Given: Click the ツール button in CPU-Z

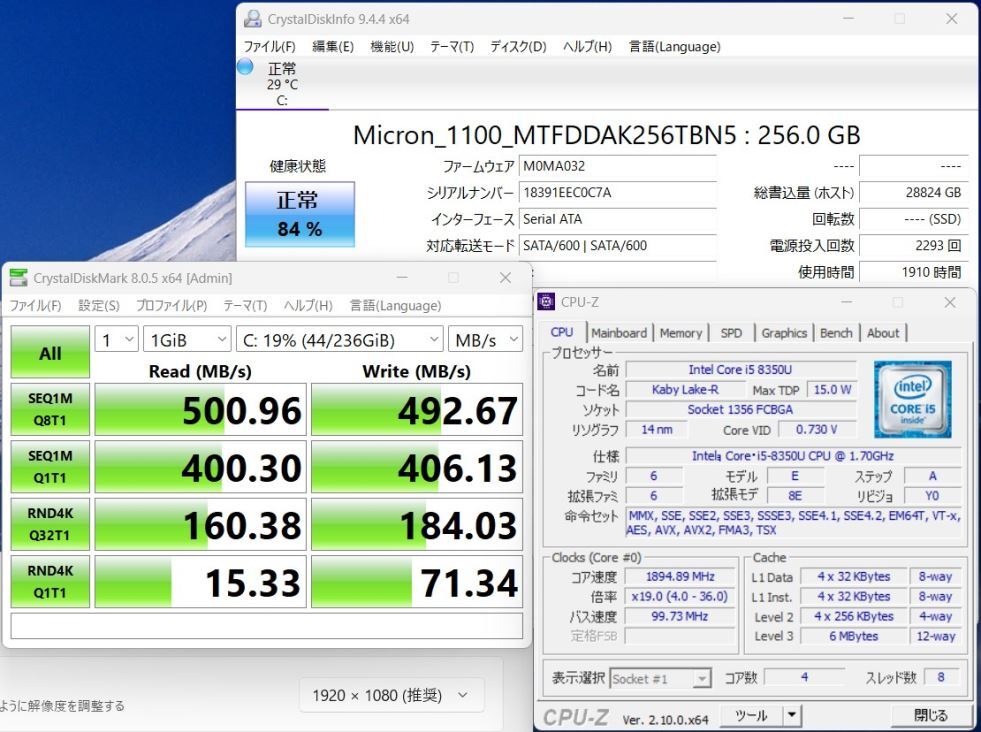Looking at the screenshot, I should point(751,714).
